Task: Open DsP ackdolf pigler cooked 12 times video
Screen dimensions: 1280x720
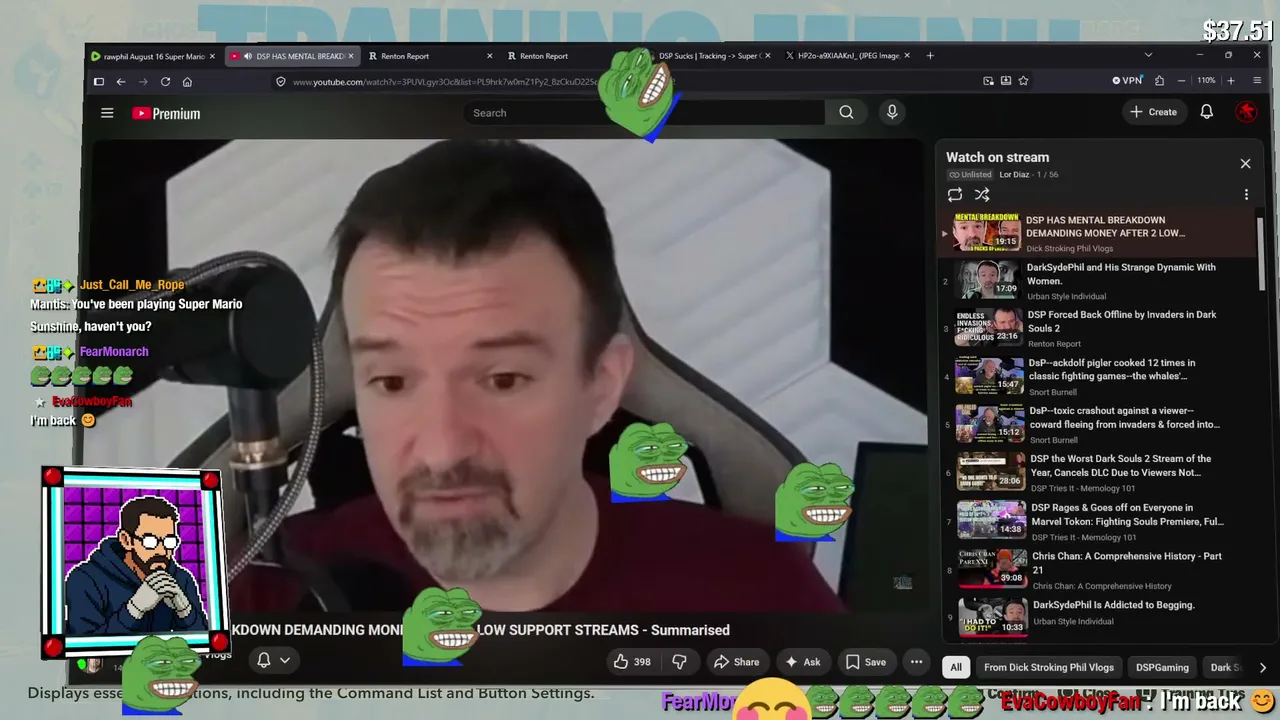Action: pyautogui.click(x=1099, y=377)
